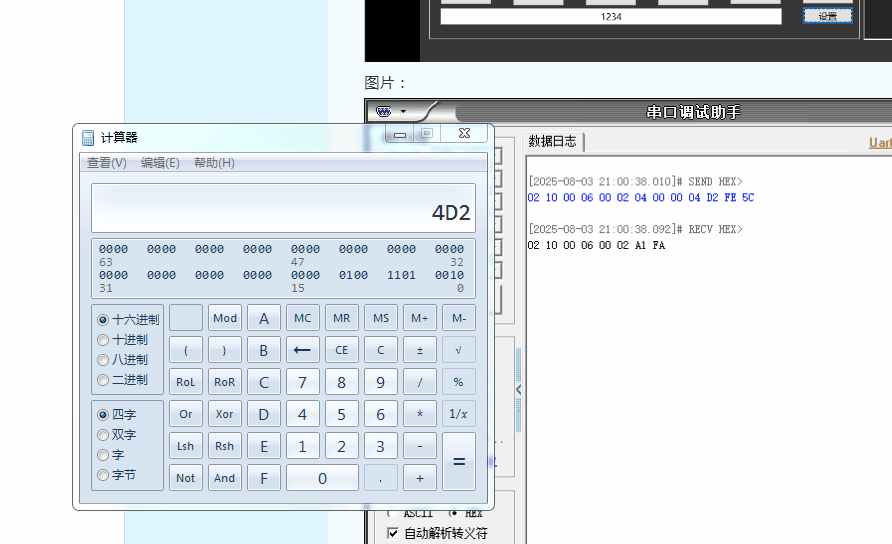Click the calculator app icon in title bar

88,138
